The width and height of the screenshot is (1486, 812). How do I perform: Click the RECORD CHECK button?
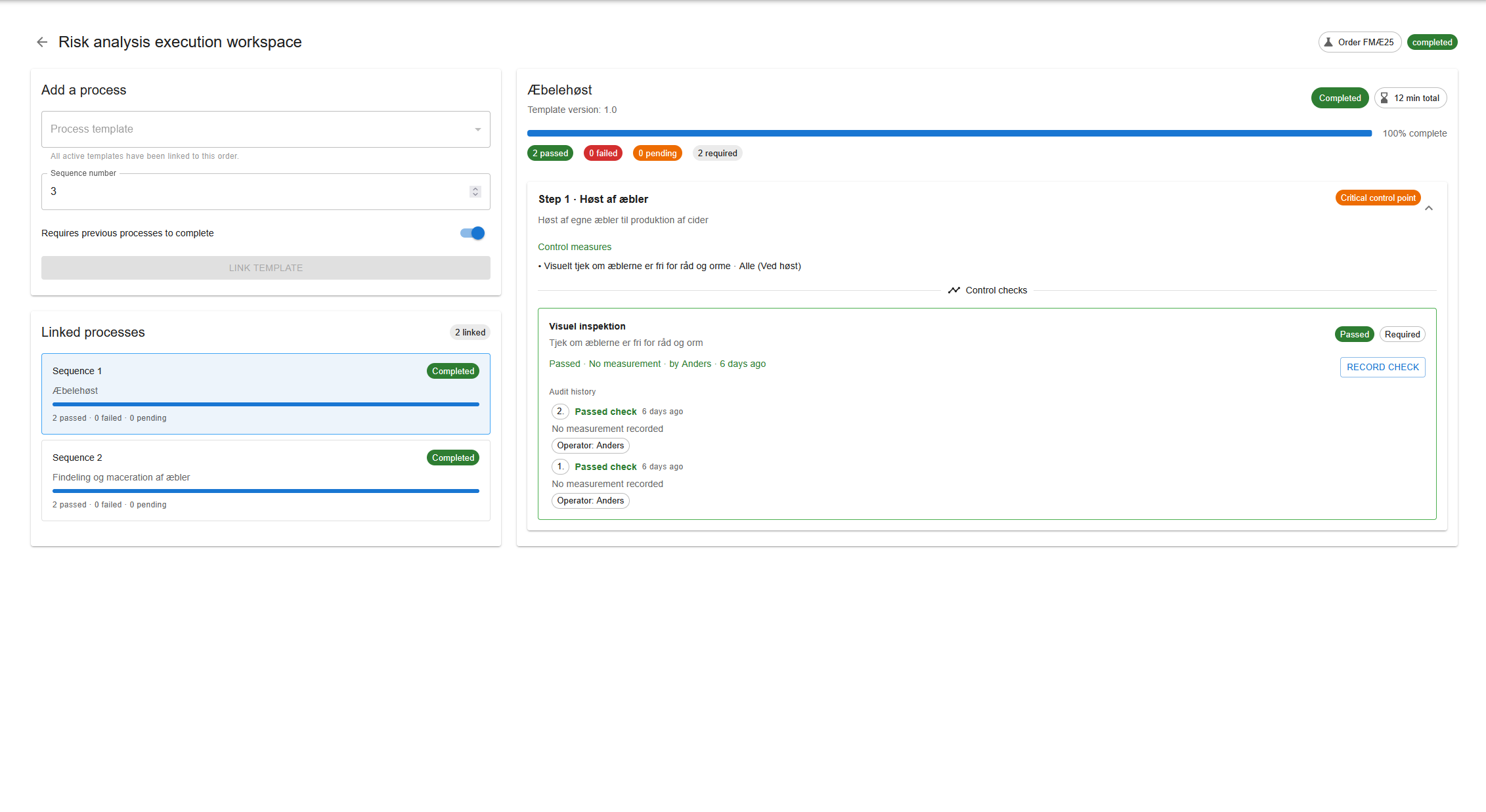pyautogui.click(x=1382, y=367)
